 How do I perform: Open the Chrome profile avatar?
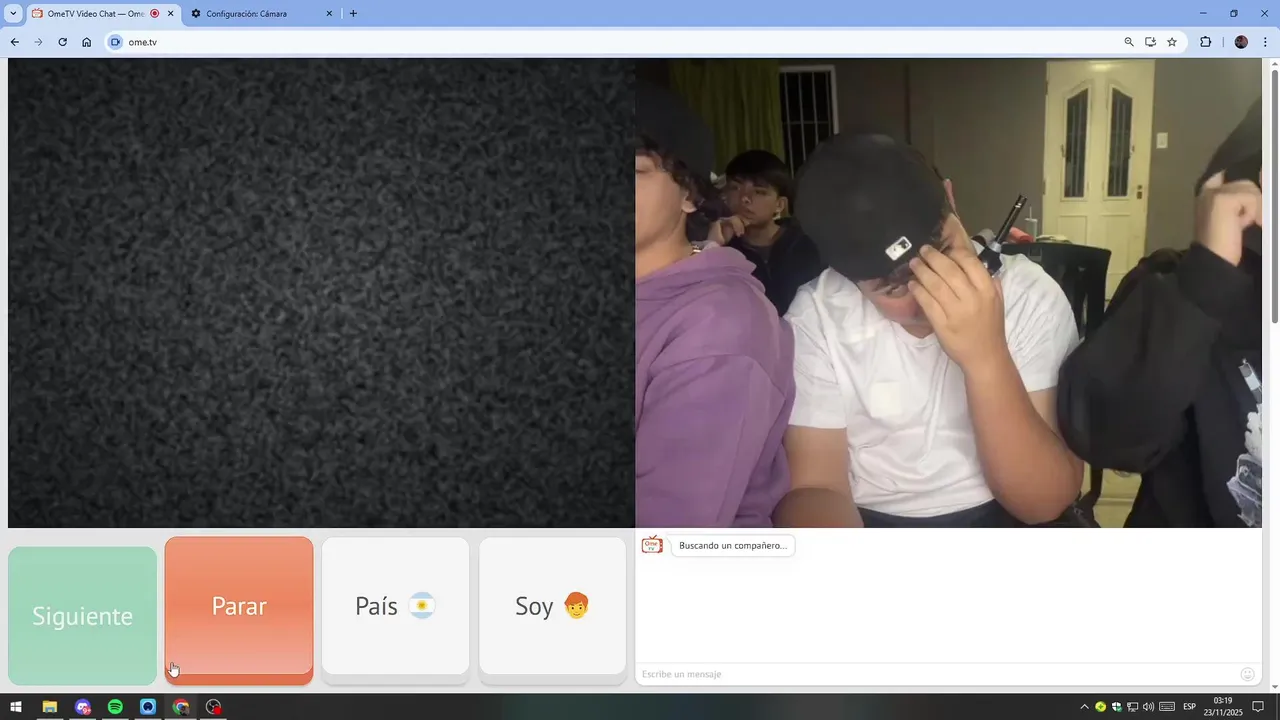point(1241,42)
